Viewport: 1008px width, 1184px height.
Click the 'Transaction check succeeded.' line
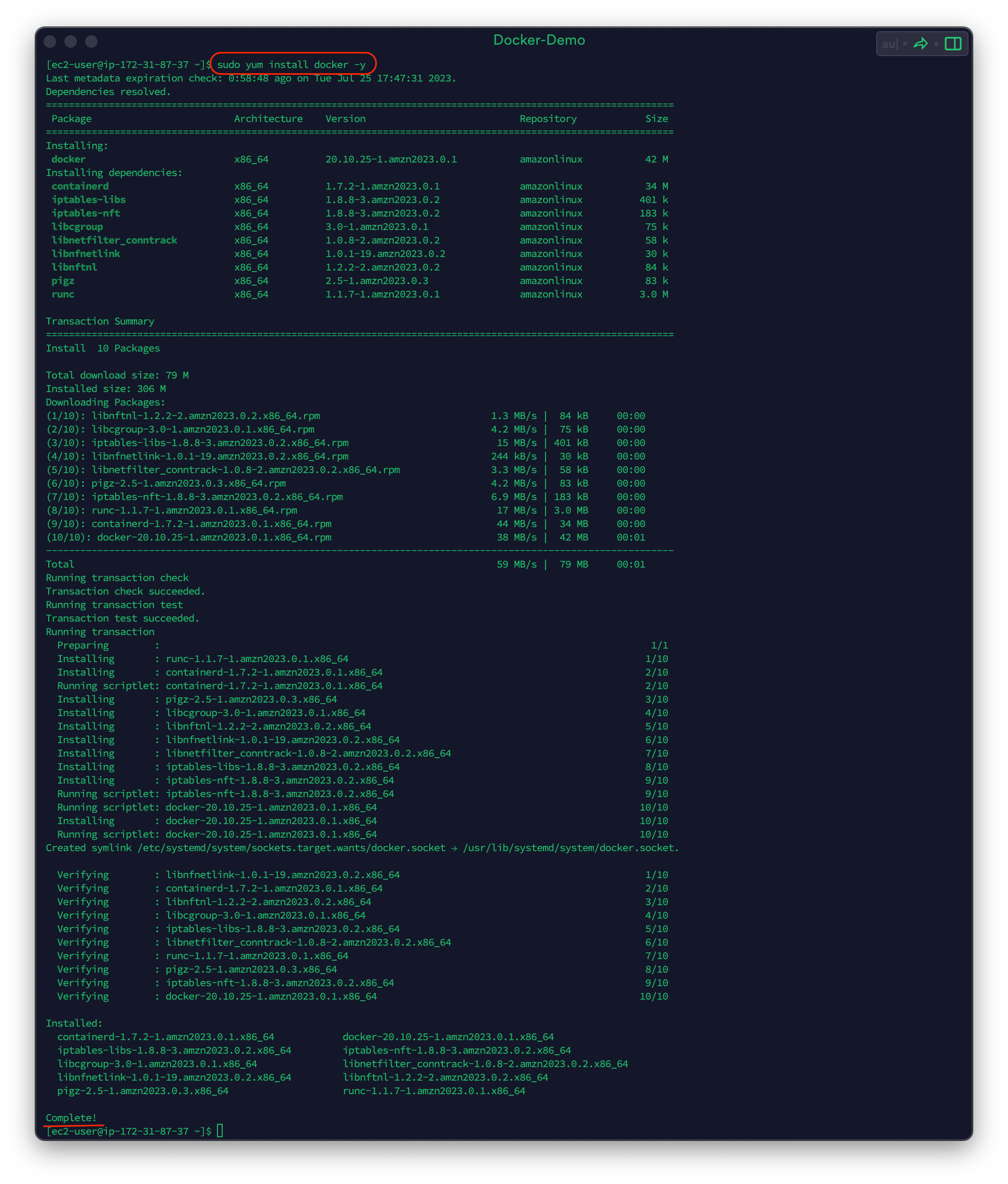126,591
